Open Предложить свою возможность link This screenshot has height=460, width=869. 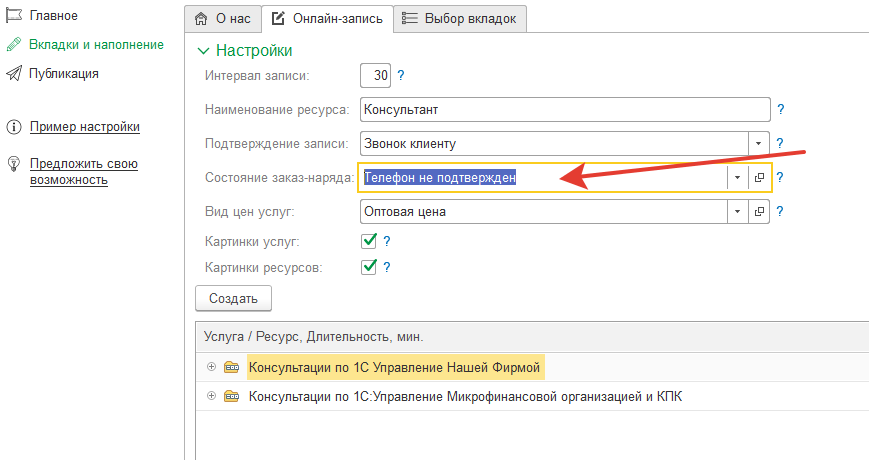(x=84, y=172)
